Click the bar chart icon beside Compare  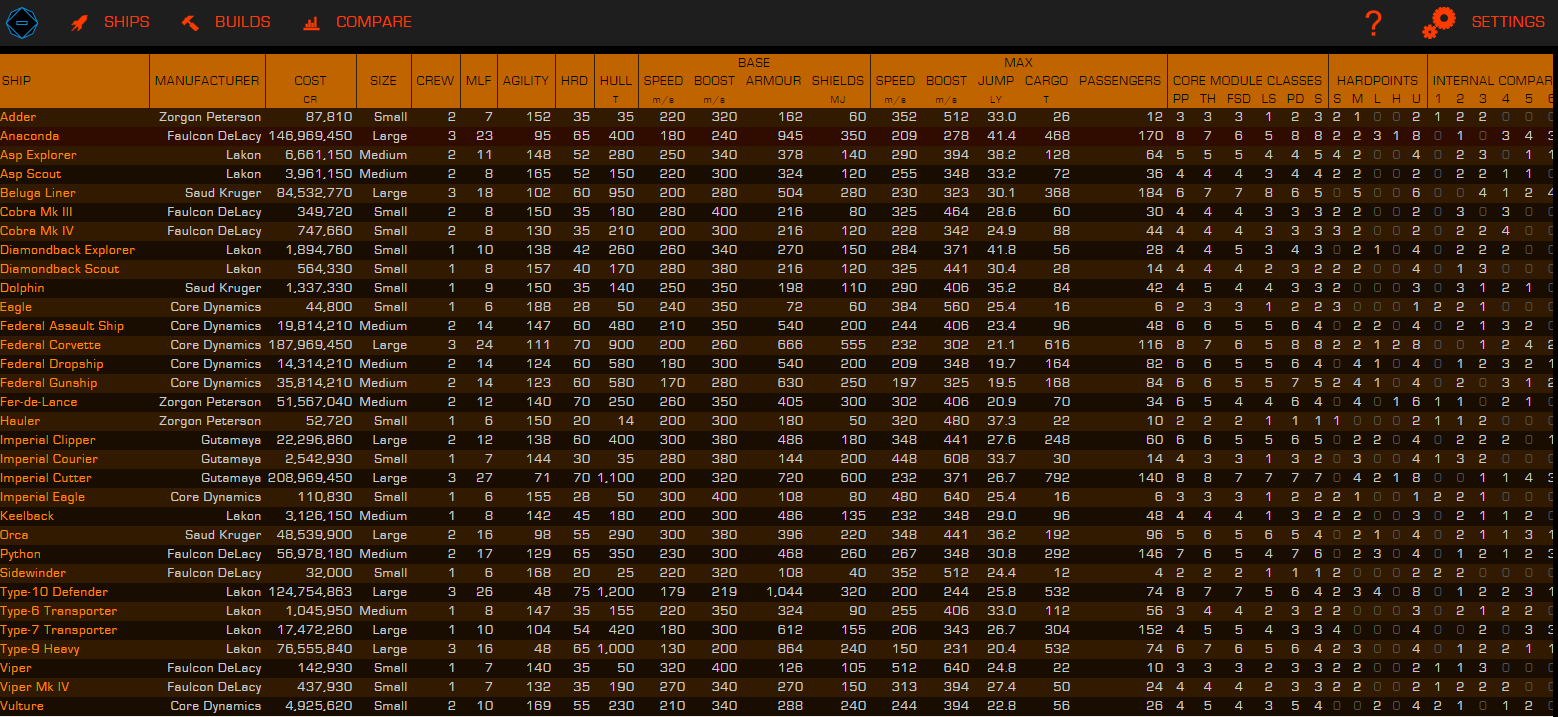(x=312, y=22)
